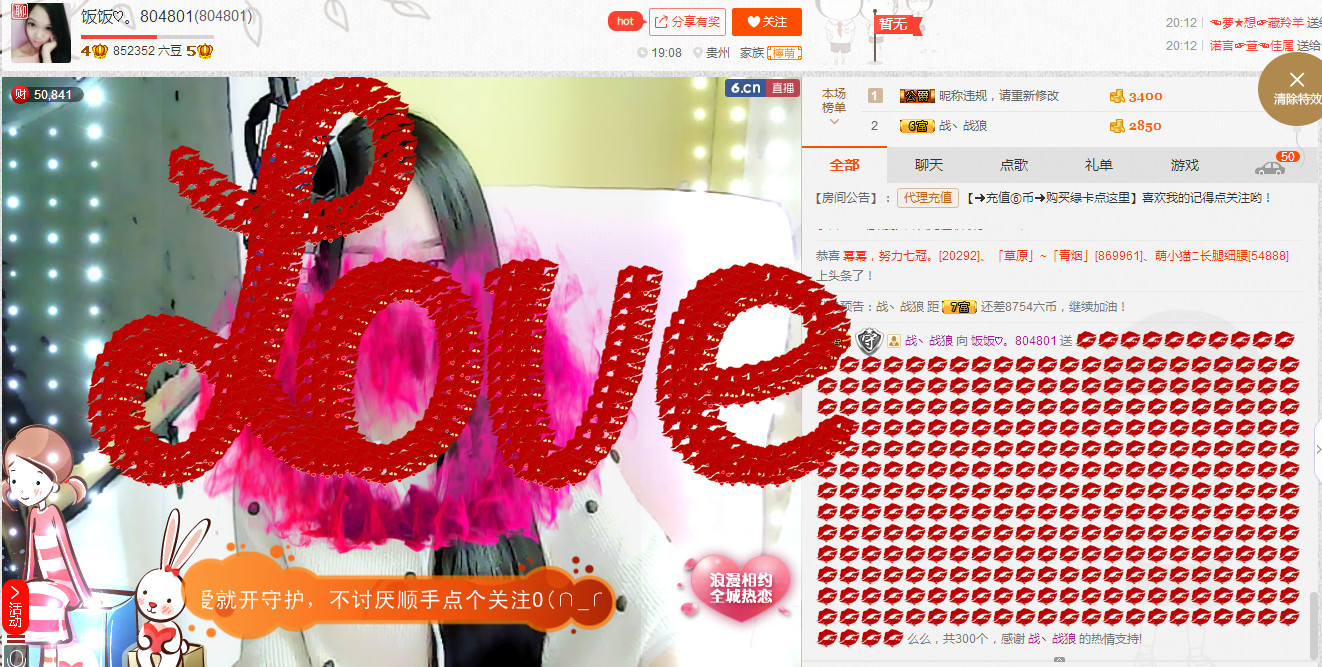
Task: Click the streamer level progress bar
Action: [x=147, y=37]
